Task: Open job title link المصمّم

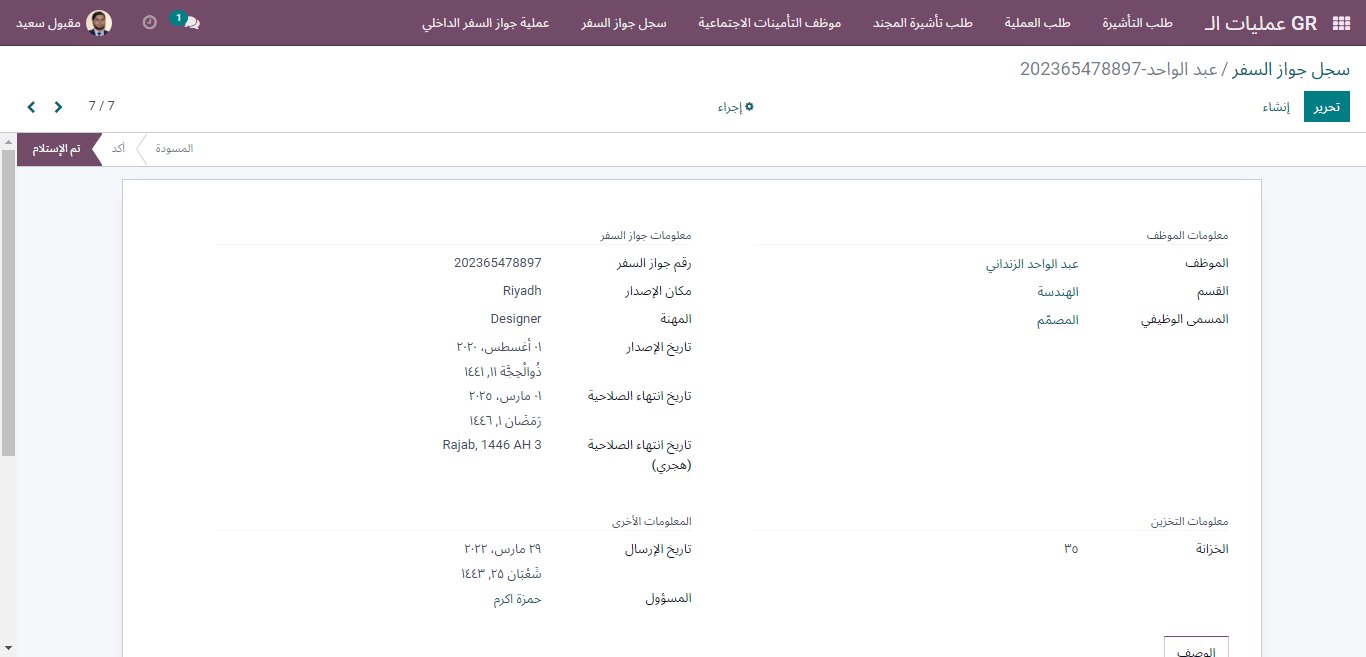Action: (1057, 320)
